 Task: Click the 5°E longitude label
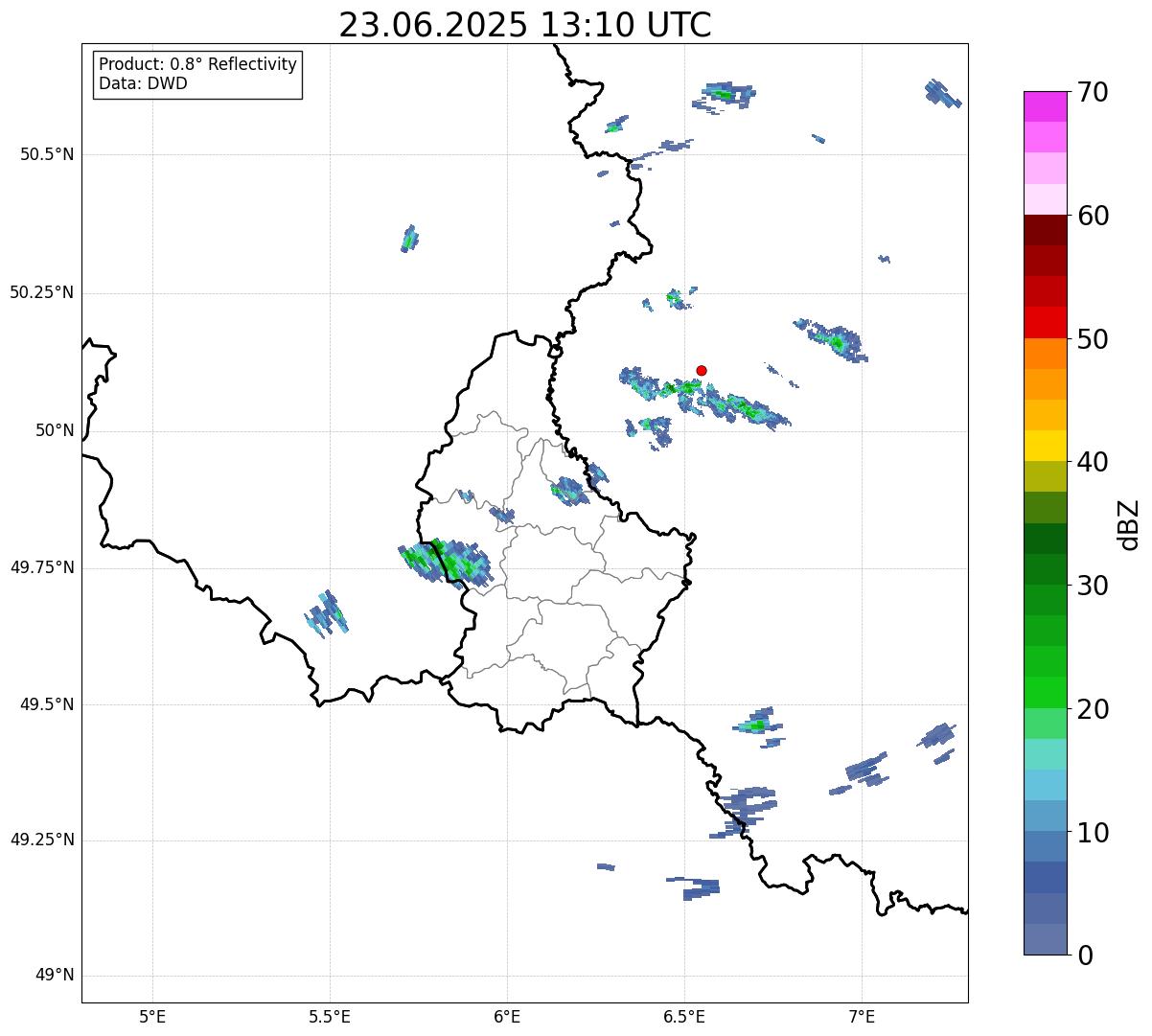tap(152, 1016)
